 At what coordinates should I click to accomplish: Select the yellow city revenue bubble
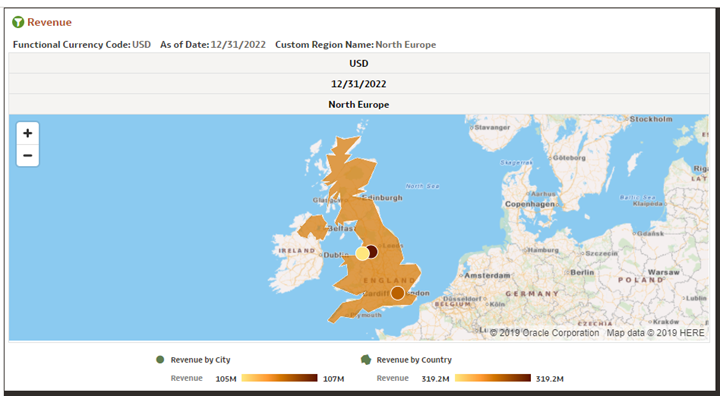point(362,254)
